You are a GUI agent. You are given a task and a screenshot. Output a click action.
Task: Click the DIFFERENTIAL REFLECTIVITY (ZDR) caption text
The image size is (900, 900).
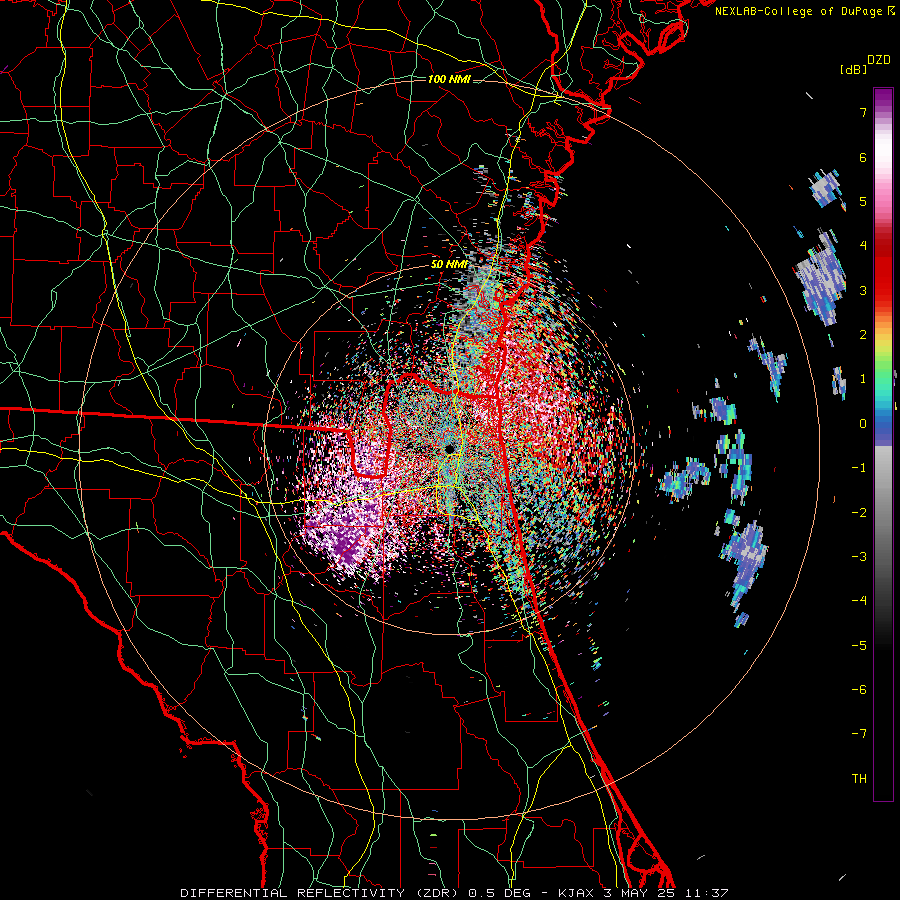point(321,893)
